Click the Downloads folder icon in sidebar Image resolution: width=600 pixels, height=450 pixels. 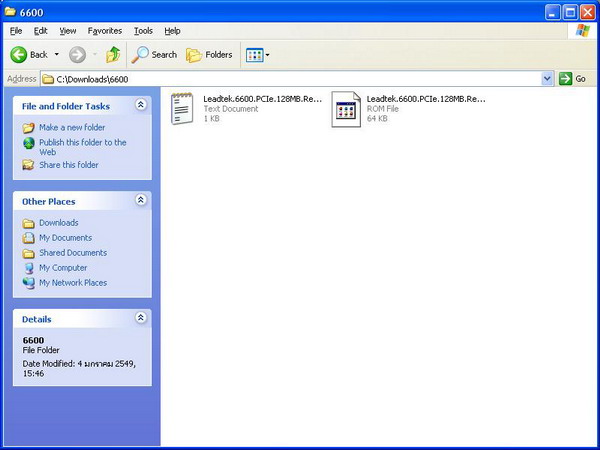coord(28,223)
